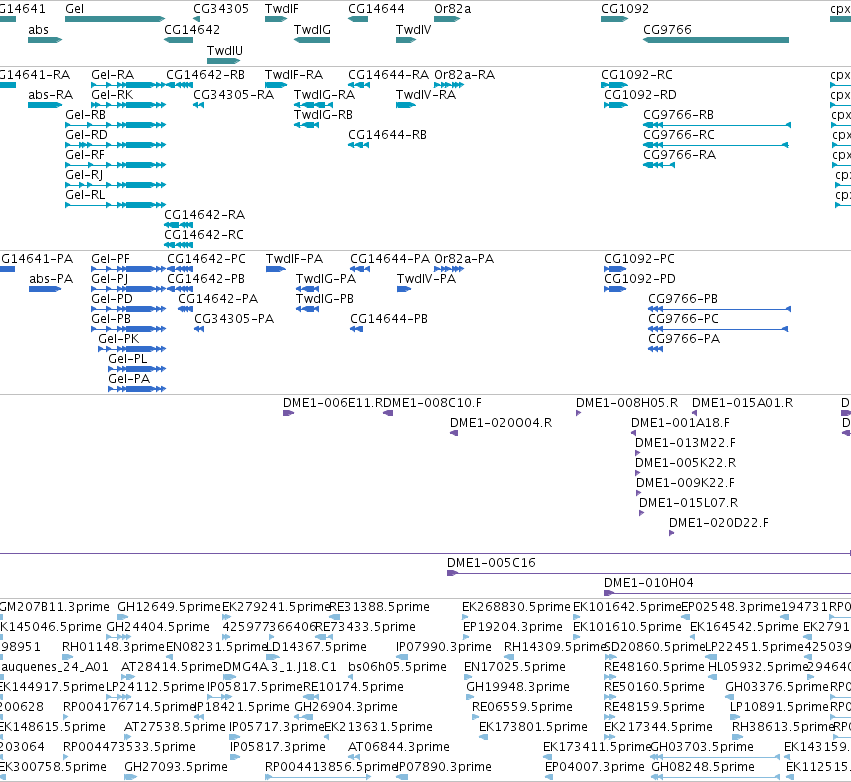Click the IP07990.3prime EST
The height and width of the screenshot is (782, 851).
tap(402, 657)
